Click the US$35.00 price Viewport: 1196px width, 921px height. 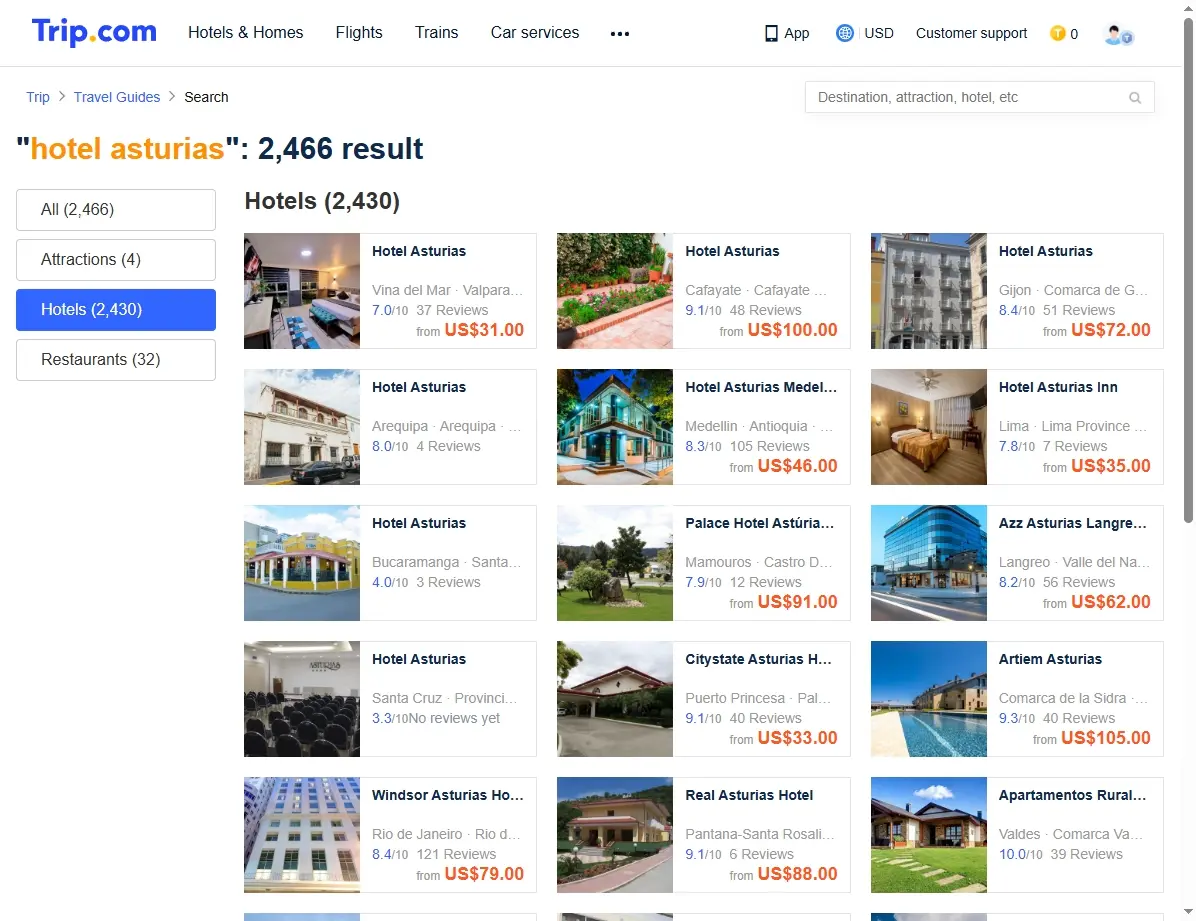[x=1111, y=465]
